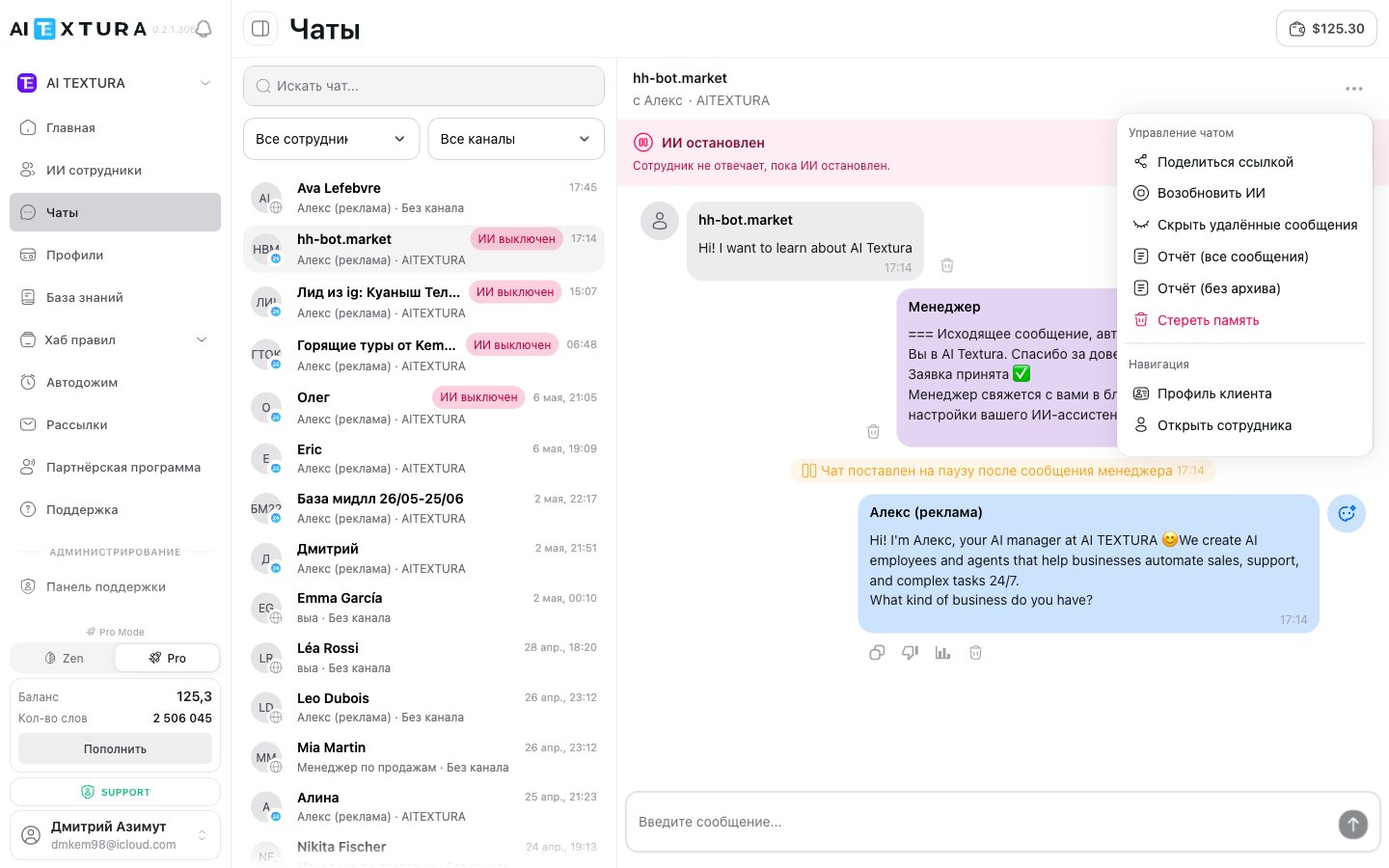Click SUPPORT button
Image resolution: width=1389 pixels, height=868 pixels.
tap(115, 792)
